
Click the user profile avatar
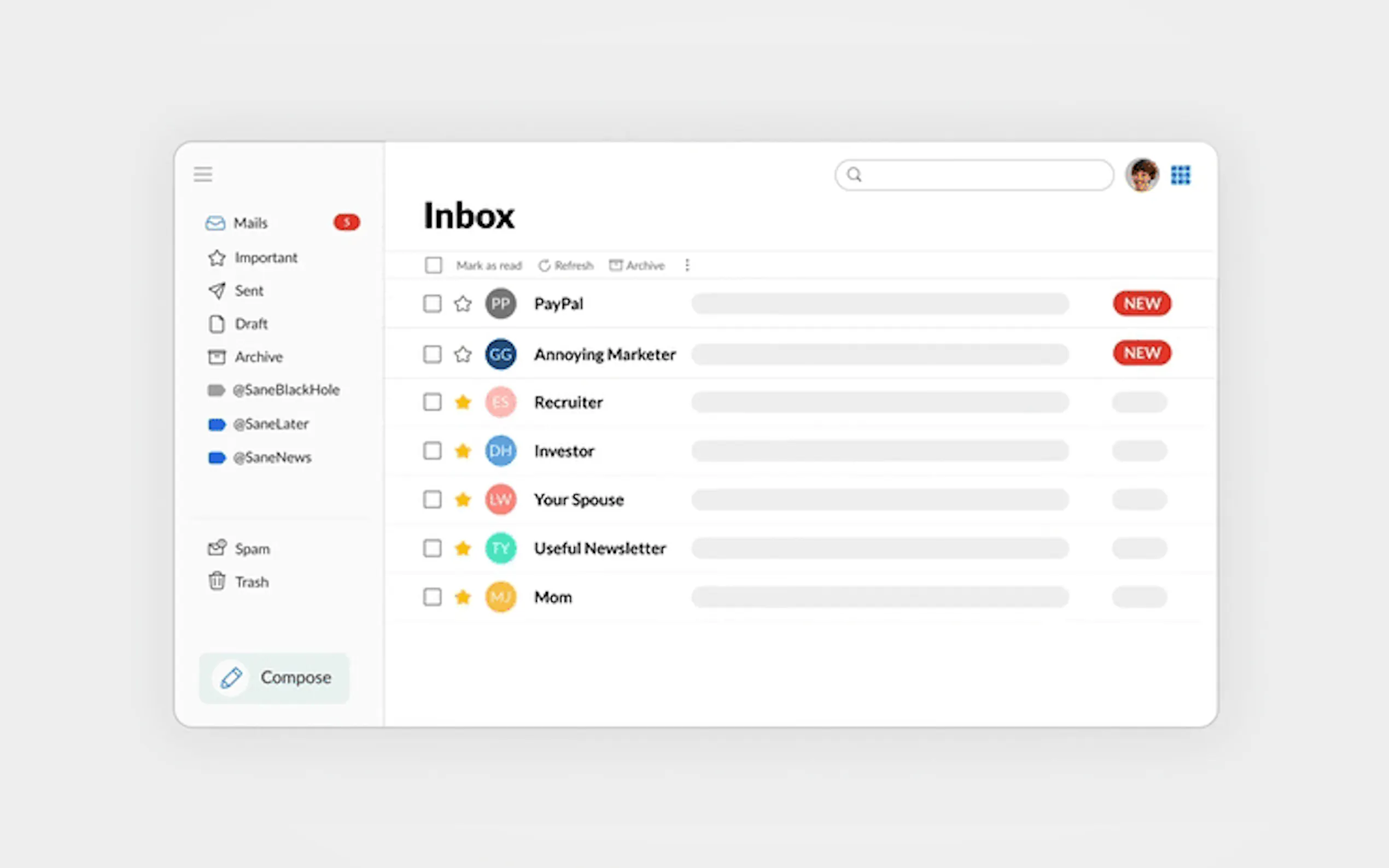coord(1142,174)
